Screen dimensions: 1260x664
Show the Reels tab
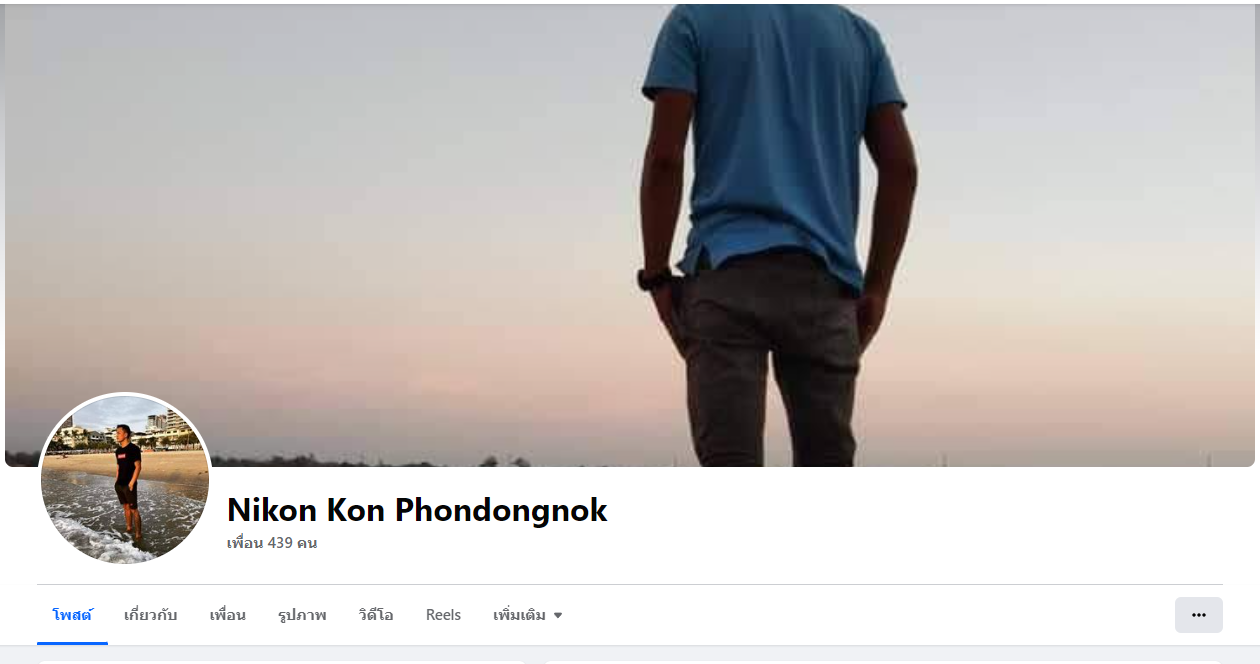click(x=443, y=615)
